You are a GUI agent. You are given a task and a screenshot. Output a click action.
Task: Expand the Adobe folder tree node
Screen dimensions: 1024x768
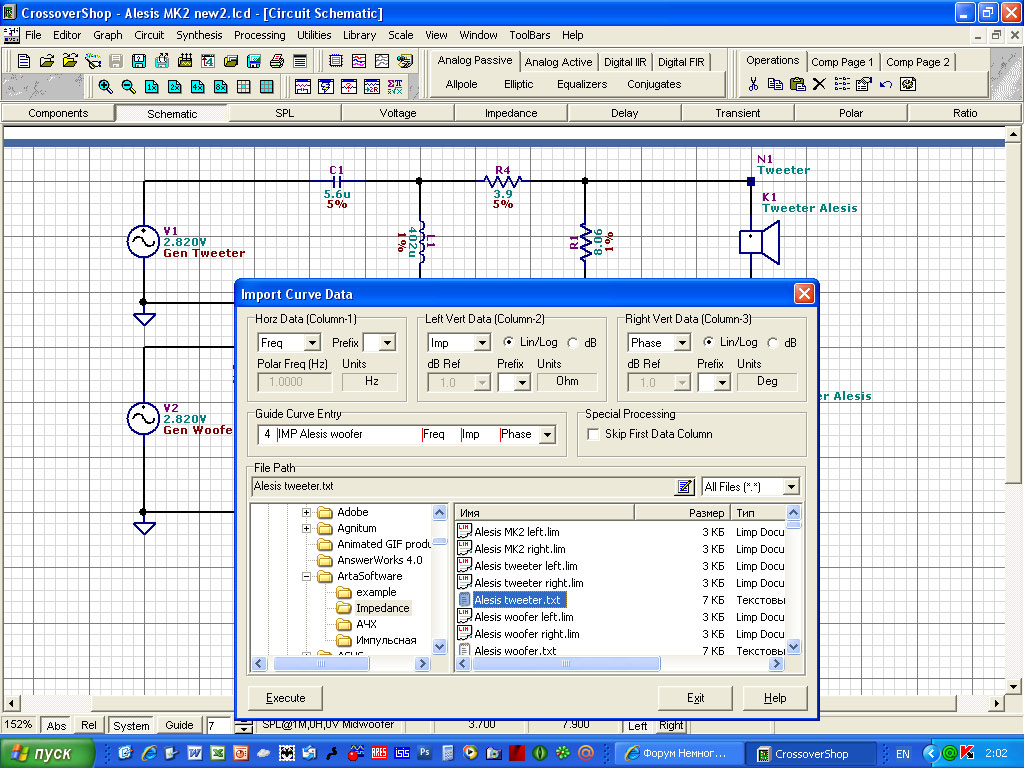click(306, 513)
